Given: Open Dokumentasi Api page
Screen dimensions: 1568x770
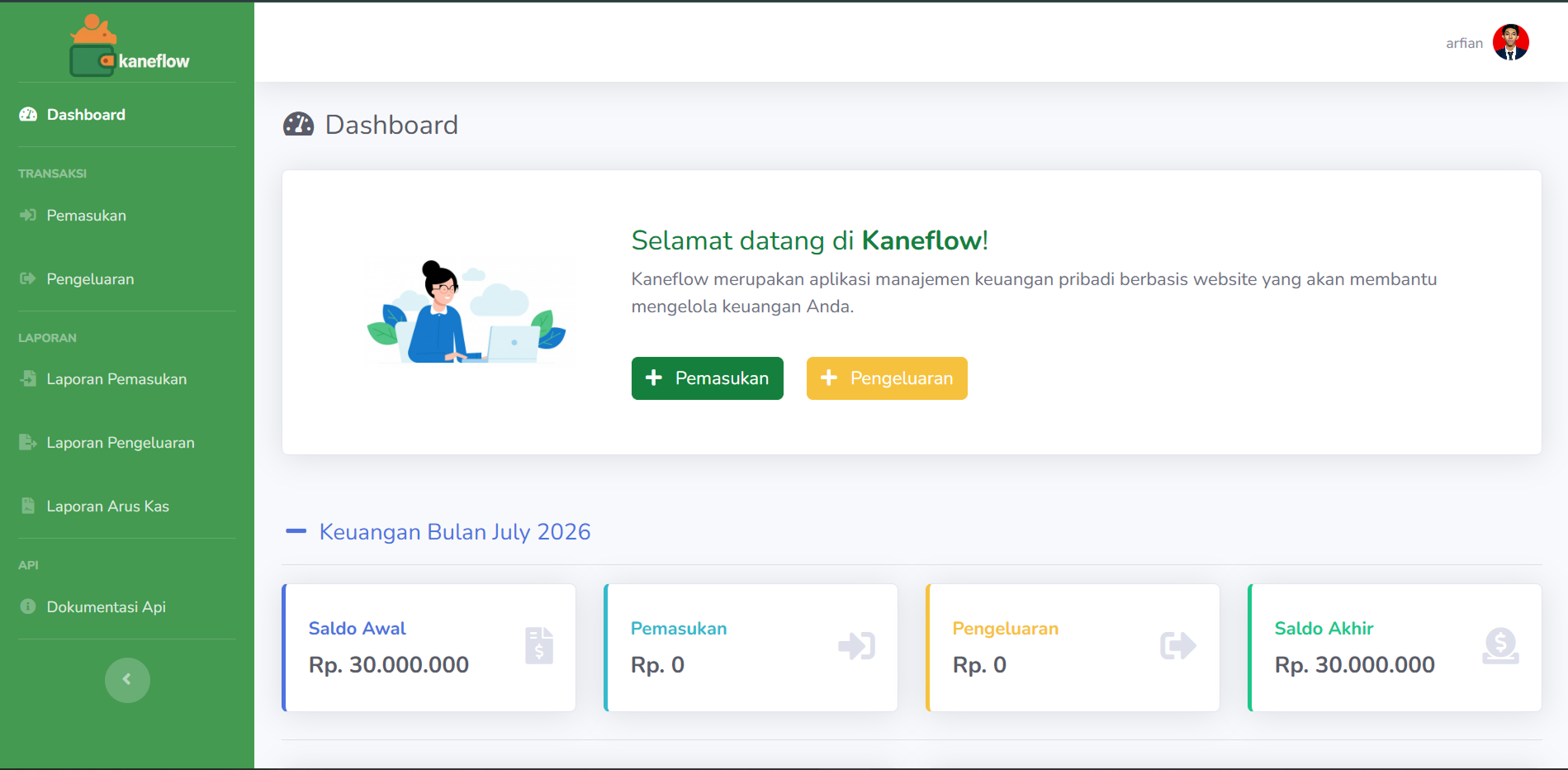Looking at the screenshot, I should tap(127, 607).
